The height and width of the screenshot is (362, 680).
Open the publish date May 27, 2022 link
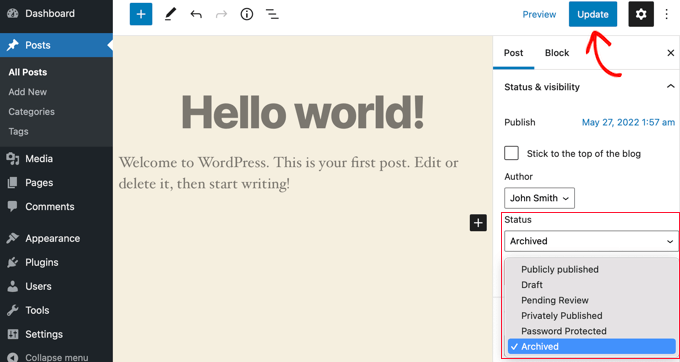click(x=628, y=122)
